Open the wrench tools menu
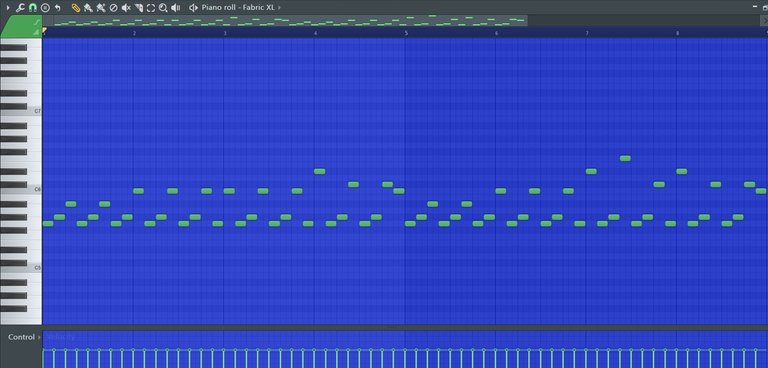This screenshot has width=768, height=368. point(20,8)
